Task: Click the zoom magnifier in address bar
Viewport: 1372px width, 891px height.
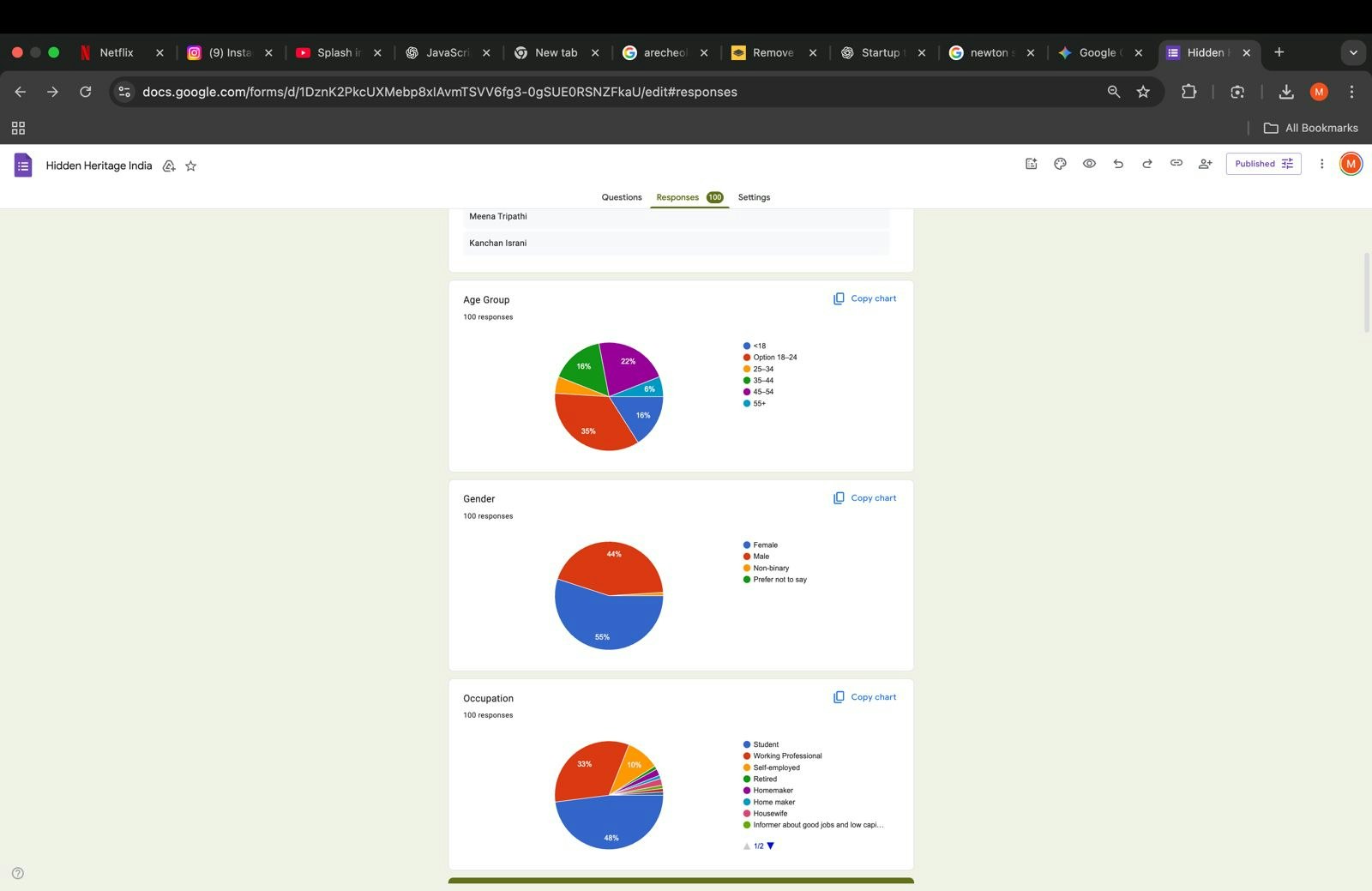Action: tap(1113, 92)
